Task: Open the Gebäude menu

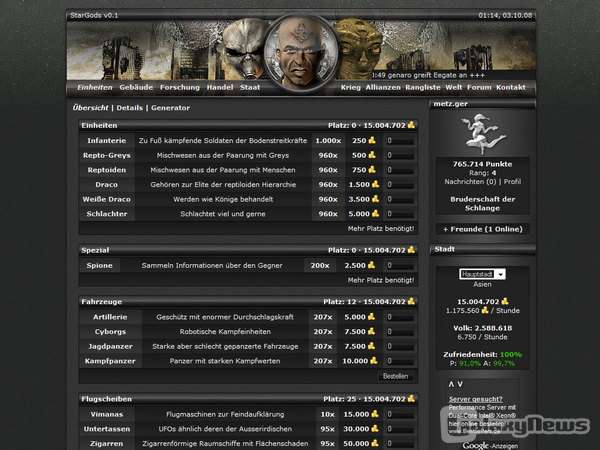Action: point(136,87)
